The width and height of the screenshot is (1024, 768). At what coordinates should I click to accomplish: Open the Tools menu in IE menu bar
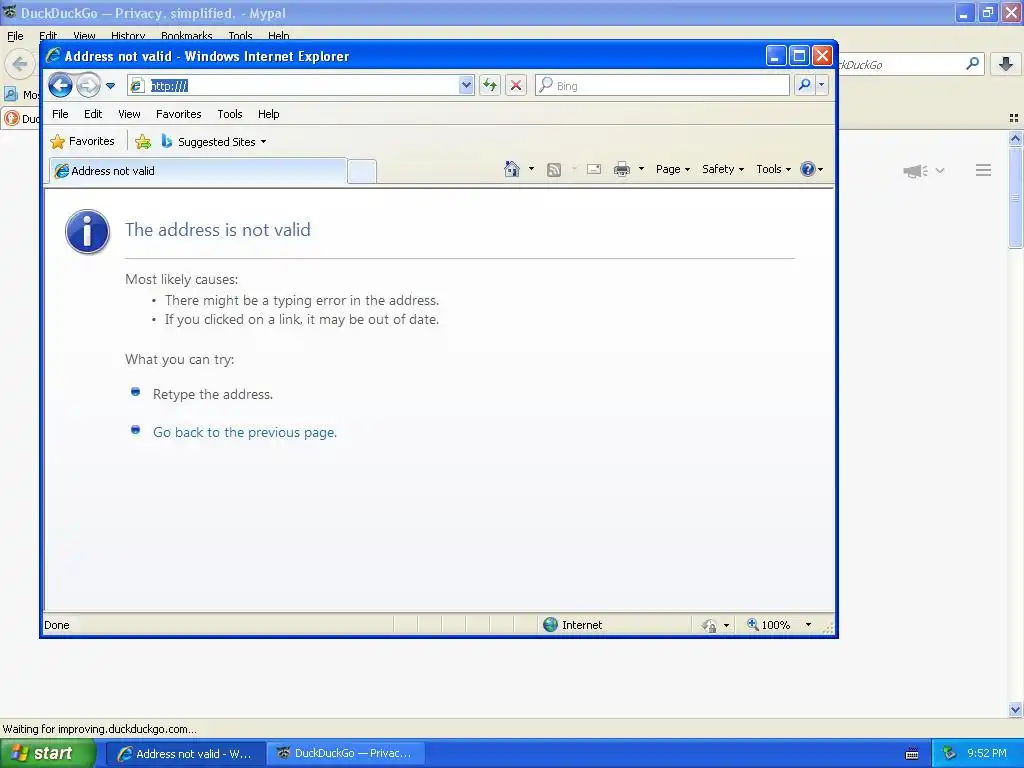230,114
